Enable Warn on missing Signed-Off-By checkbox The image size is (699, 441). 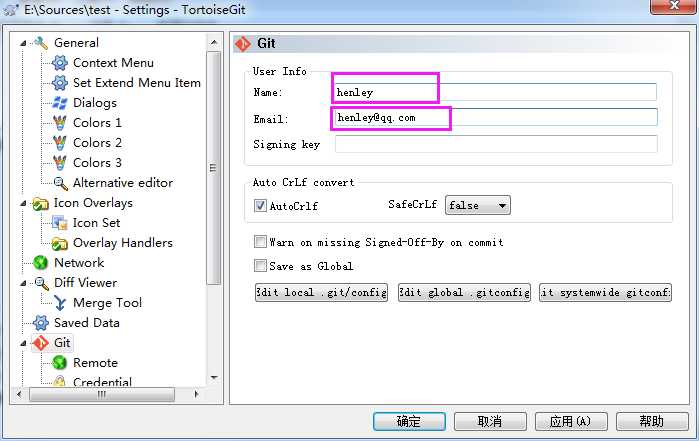pos(260,242)
